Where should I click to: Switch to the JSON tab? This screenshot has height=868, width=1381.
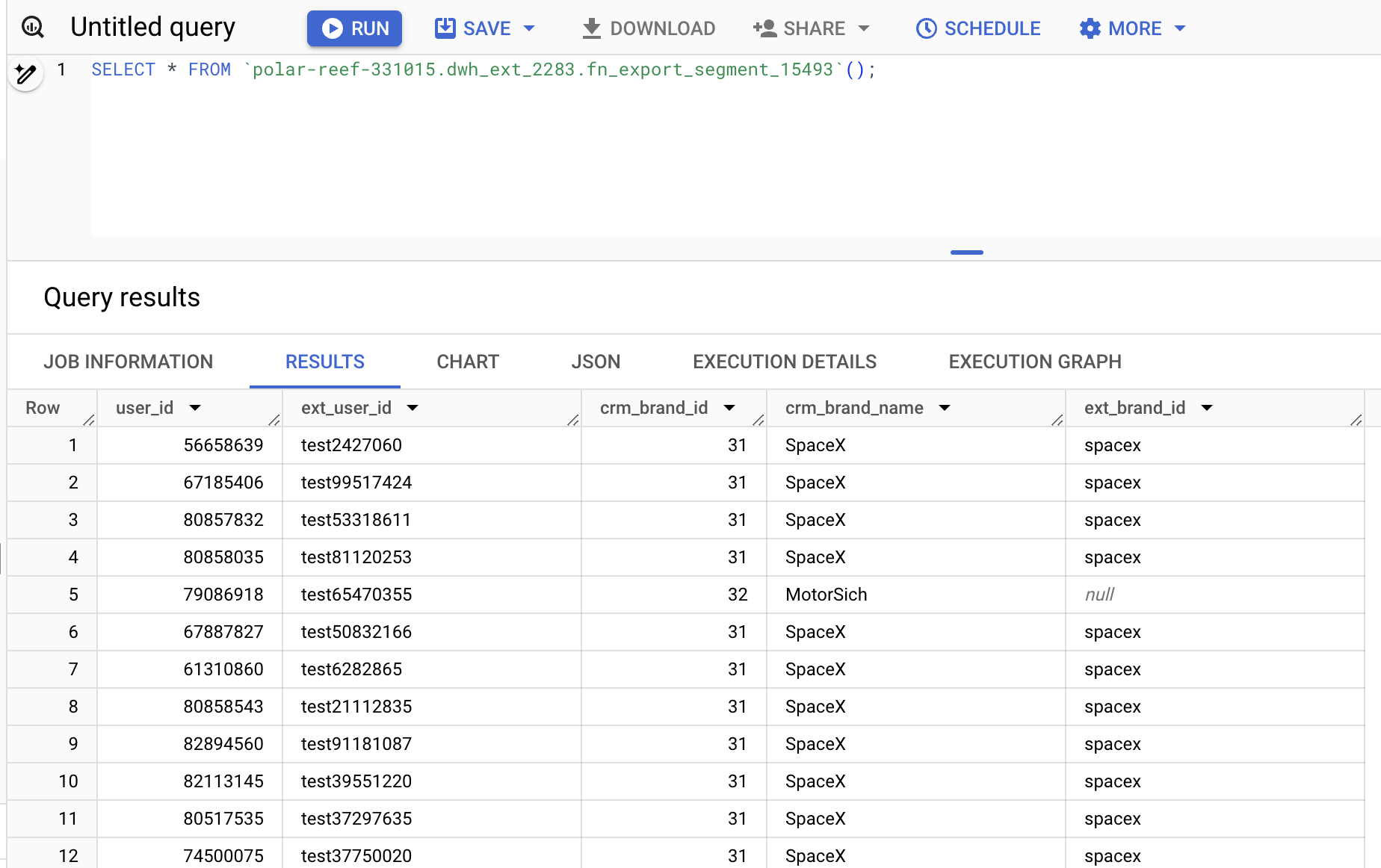596,362
